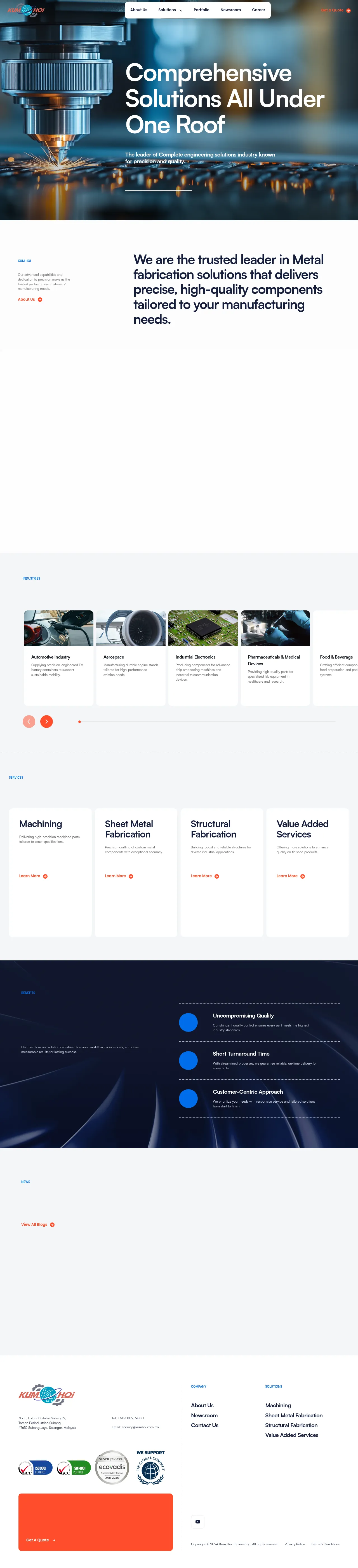This screenshot has height=1568, width=358.
Task: Click the ecovadis silver badge
Action: point(112,1467)
